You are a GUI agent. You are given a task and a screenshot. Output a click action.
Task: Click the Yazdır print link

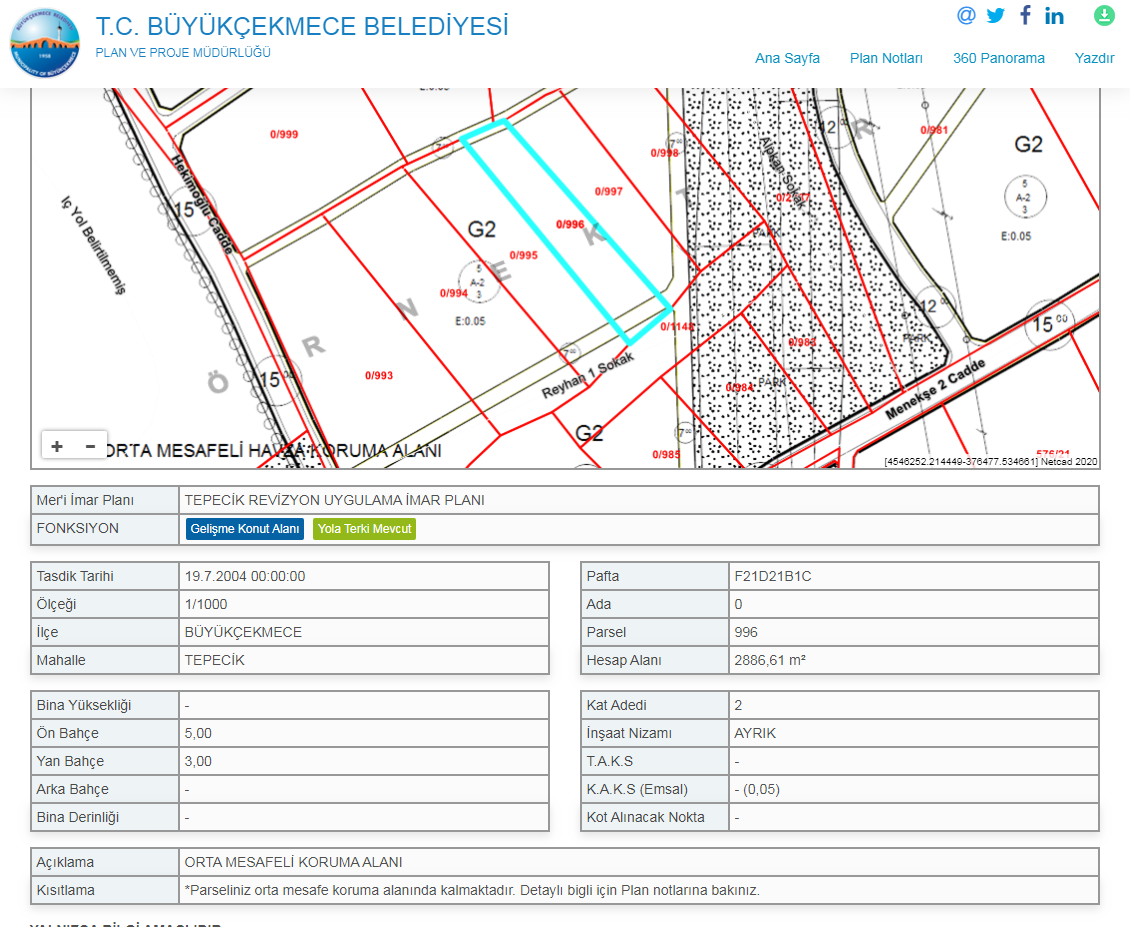(1094, 58)
